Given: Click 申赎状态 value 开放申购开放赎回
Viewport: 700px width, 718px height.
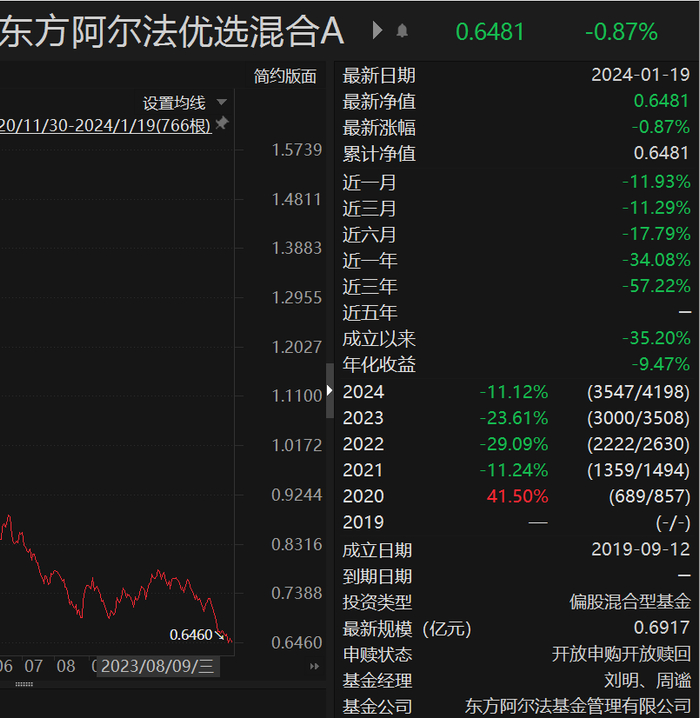Looking at the screenshot, I should tap(621, 654).
